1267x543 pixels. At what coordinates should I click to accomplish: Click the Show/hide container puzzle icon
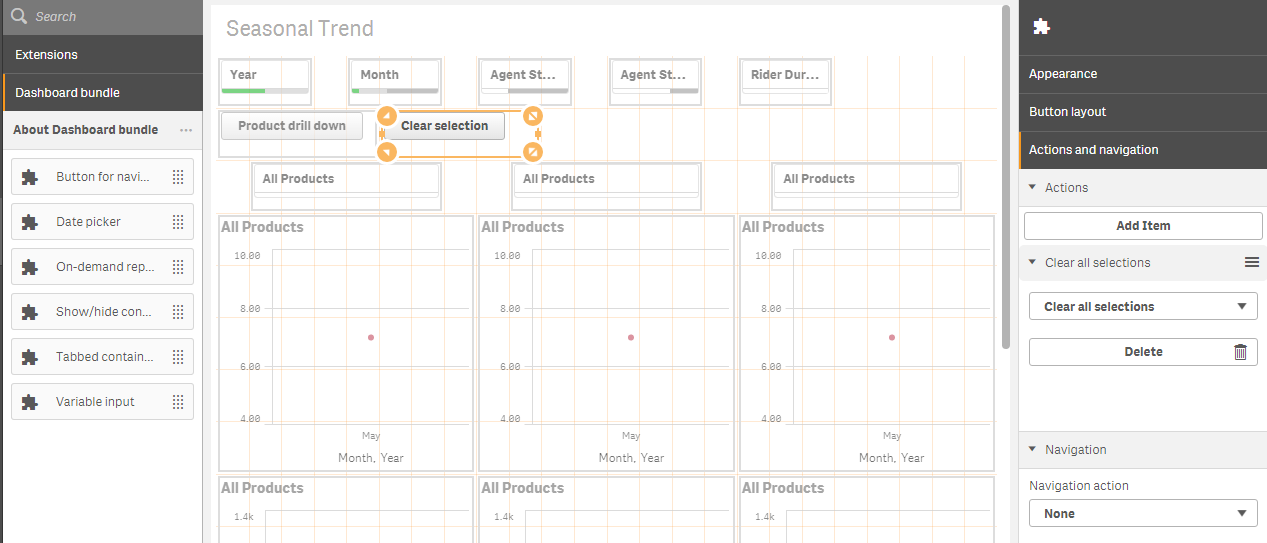30,312
